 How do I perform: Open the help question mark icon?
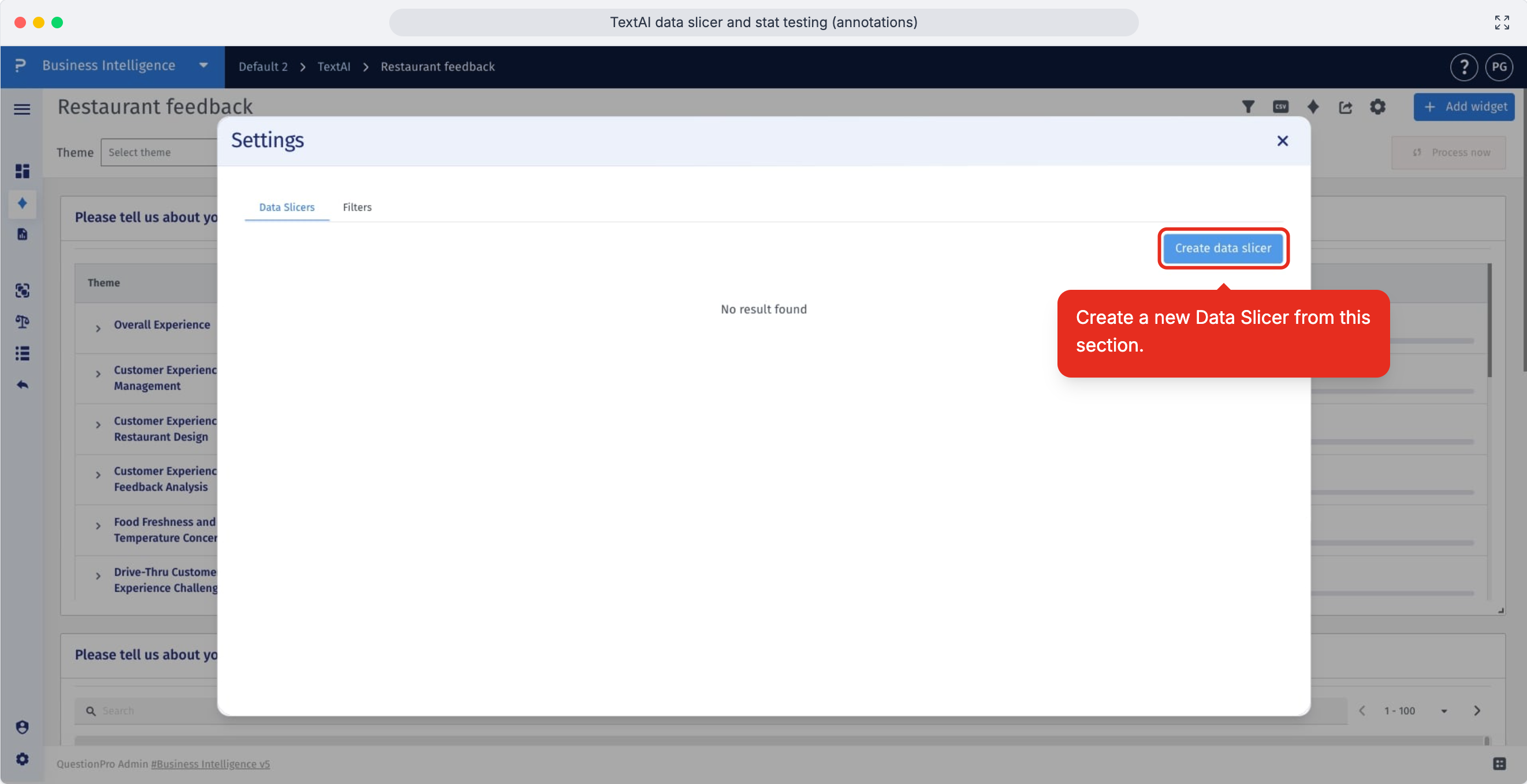tap(1463, 67)
